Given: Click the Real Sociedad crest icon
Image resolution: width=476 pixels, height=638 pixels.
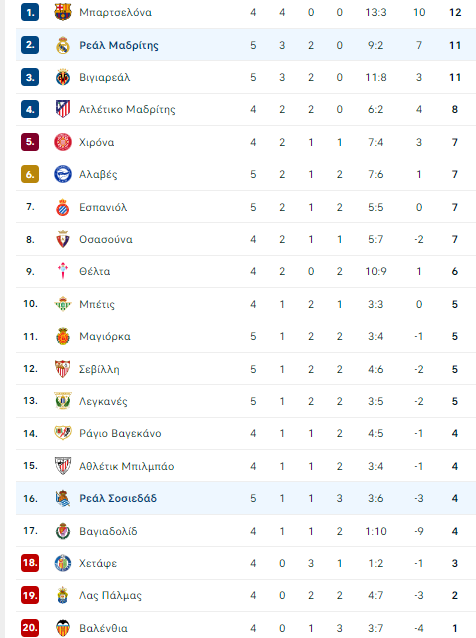Looking at the screenshot, I should [x=63, y=498].
